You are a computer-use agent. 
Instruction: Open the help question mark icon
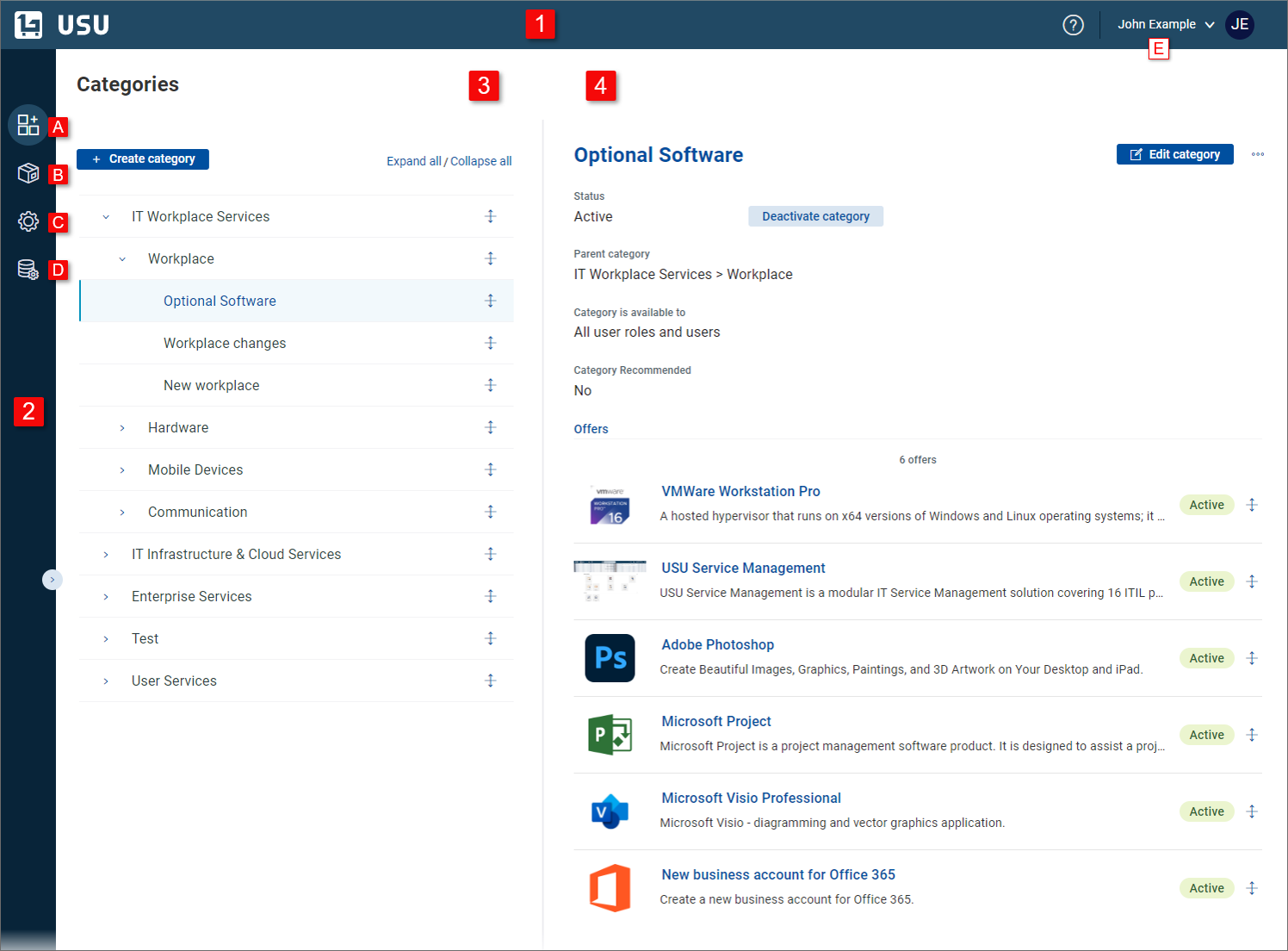1073,25
